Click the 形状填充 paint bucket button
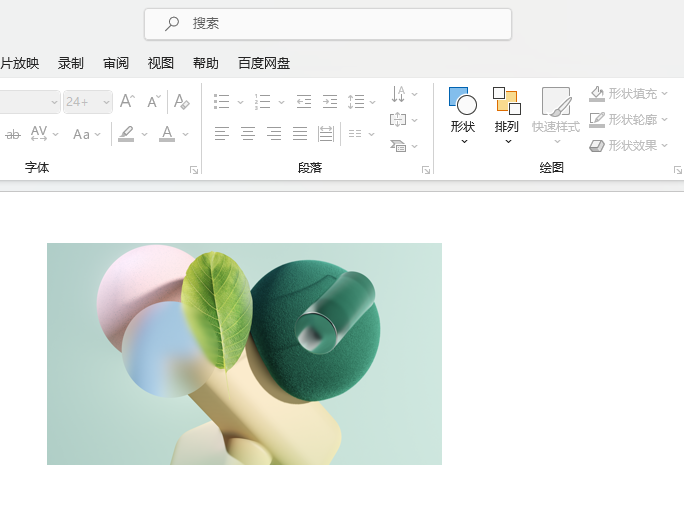Viewport: 684px width, 511px height. 622,93
